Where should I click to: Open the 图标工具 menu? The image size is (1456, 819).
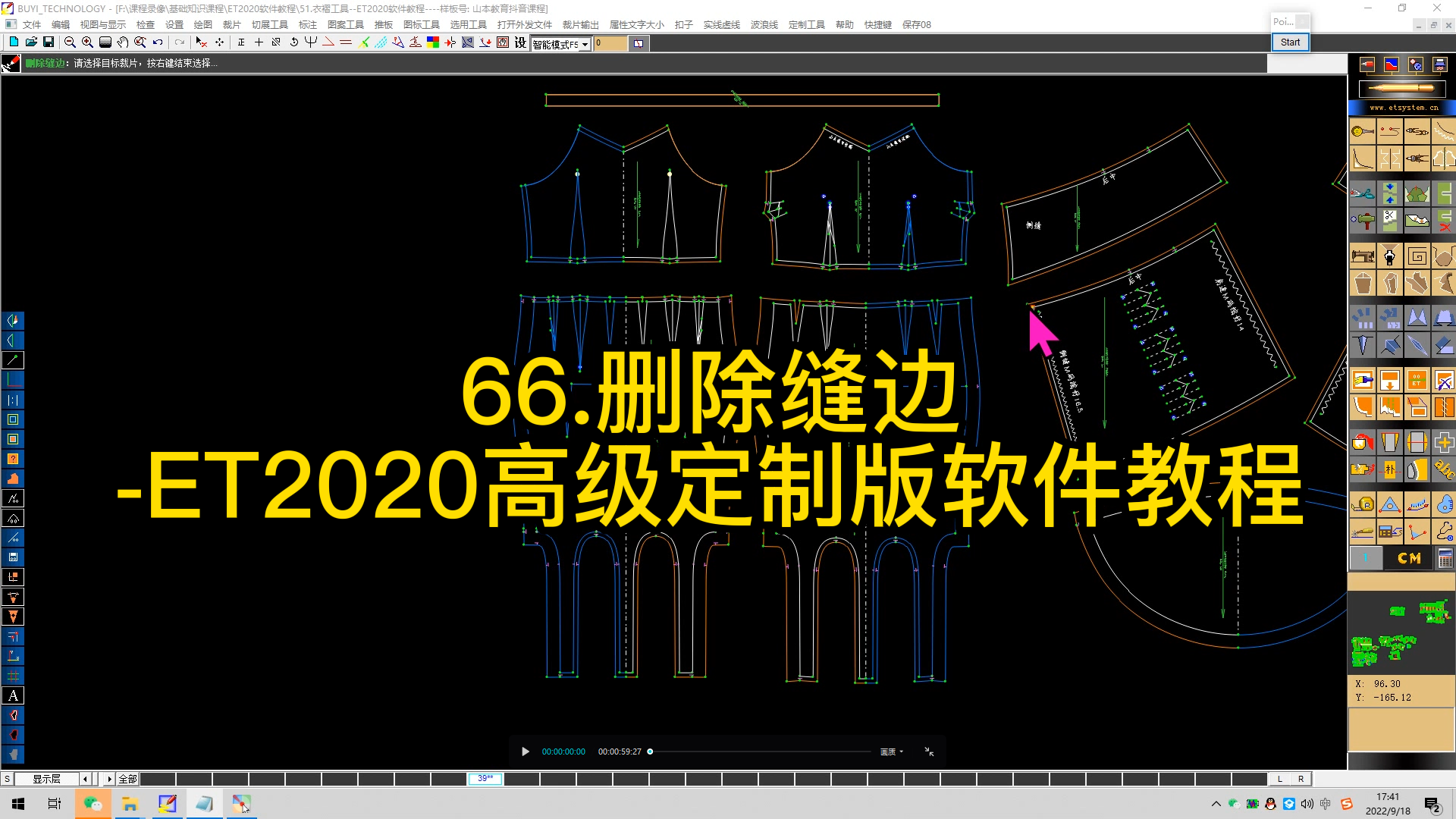coord(422,24)
